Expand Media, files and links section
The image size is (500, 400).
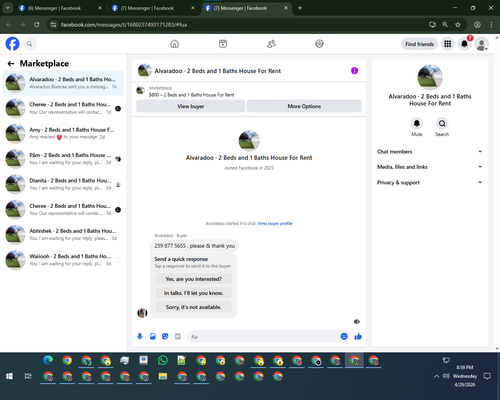point(429,167)
